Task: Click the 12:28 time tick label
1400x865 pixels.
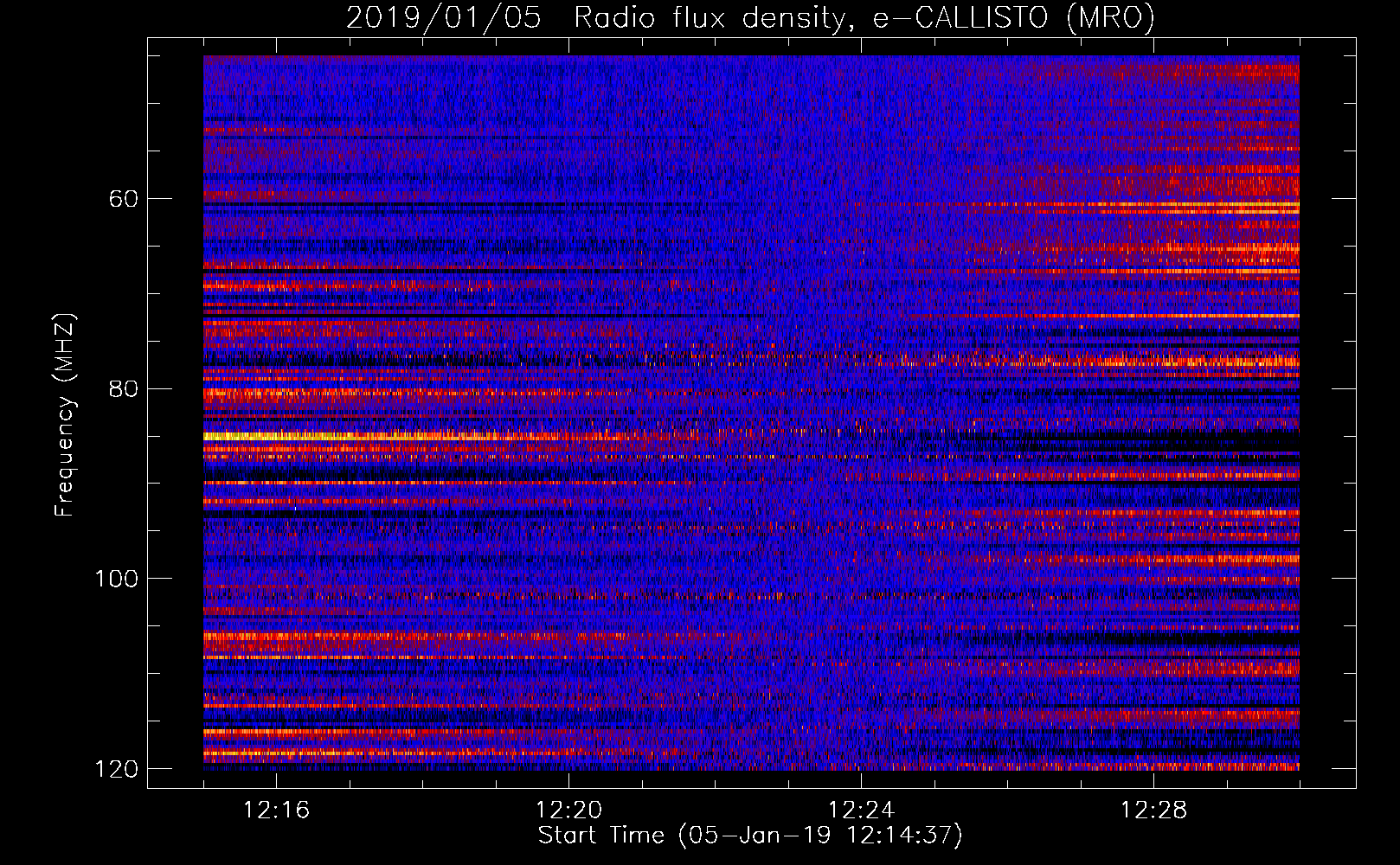Action: [x=1153, y=811]
